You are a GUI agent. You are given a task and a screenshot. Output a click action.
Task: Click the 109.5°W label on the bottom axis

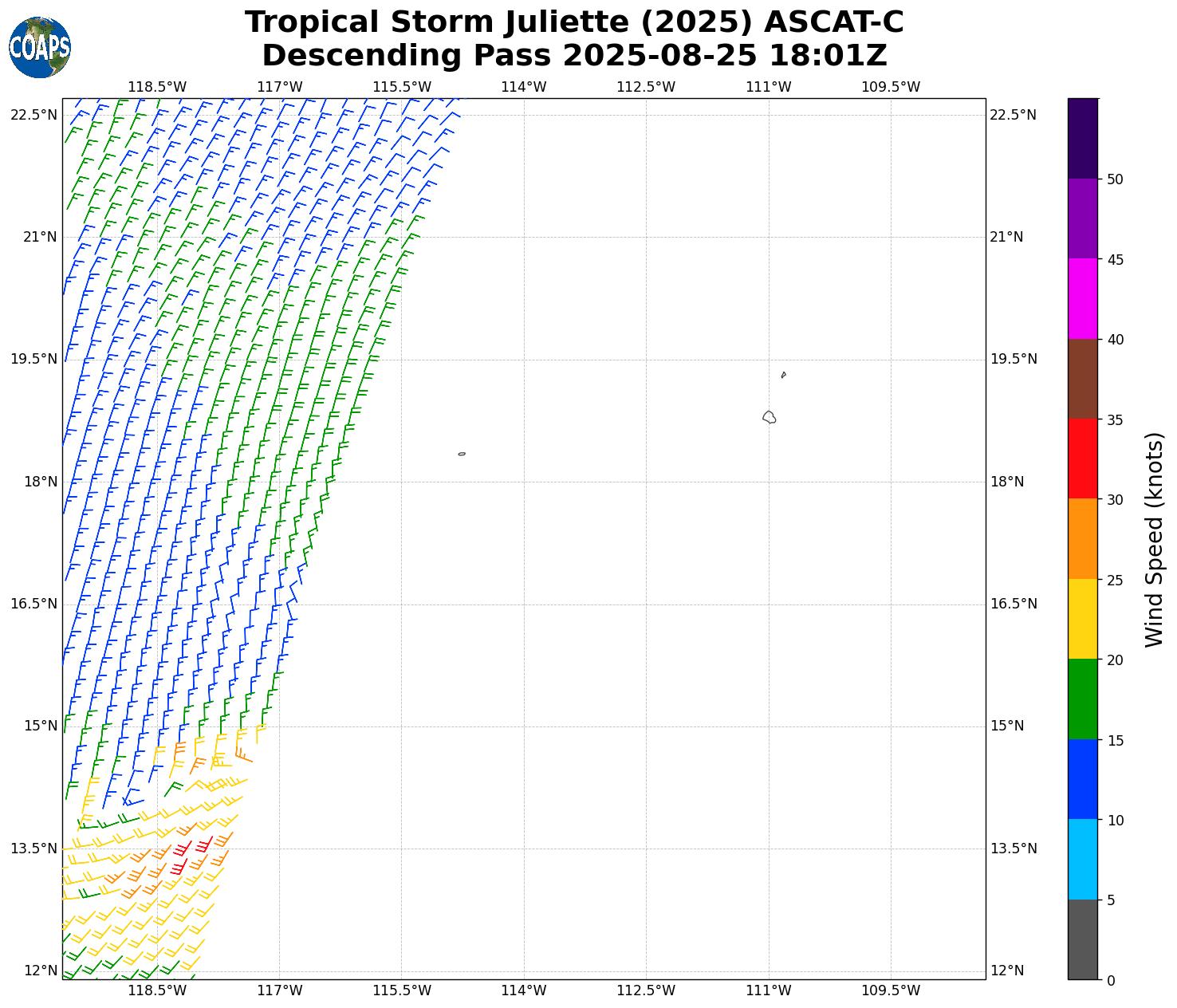891,990
